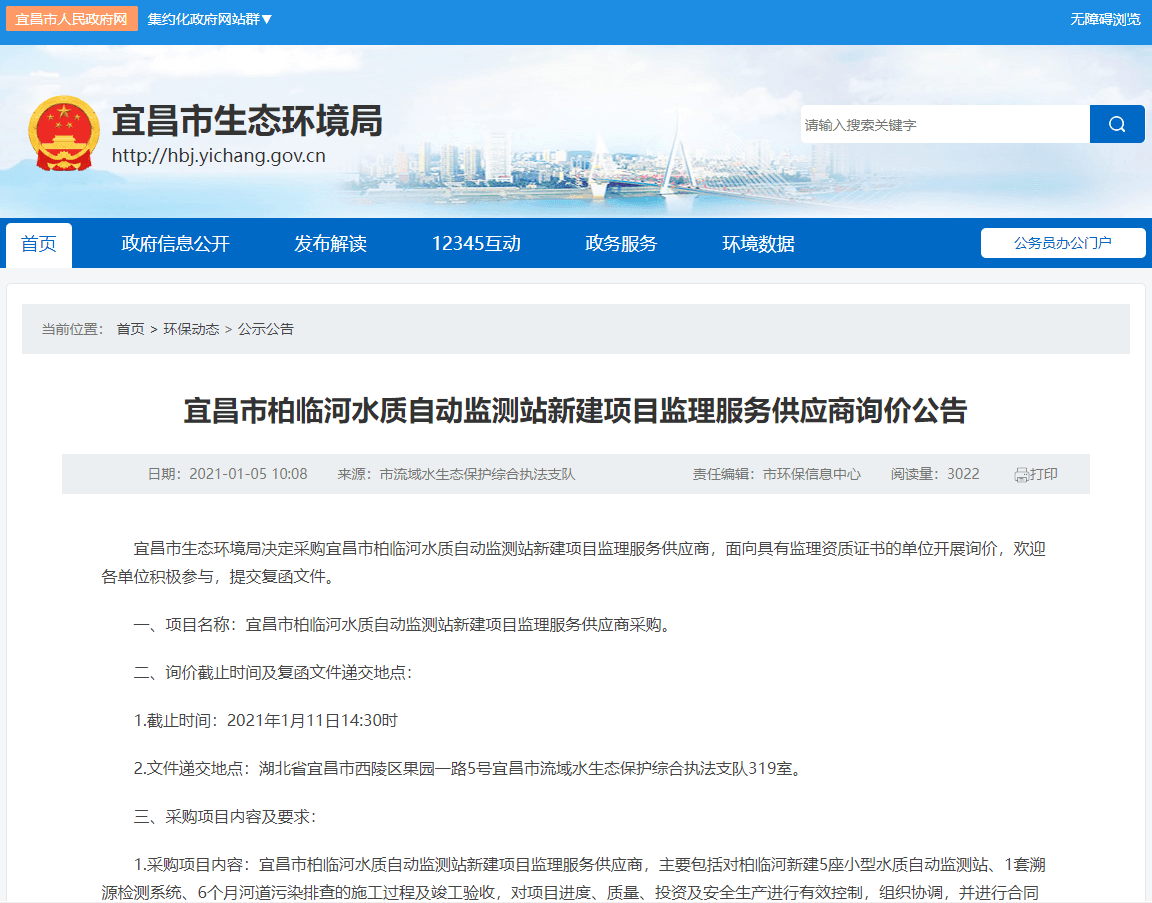1152x903 pixels.
Task: Navigate to 环保动态 breadcrumb link
Action: (191, 329)
